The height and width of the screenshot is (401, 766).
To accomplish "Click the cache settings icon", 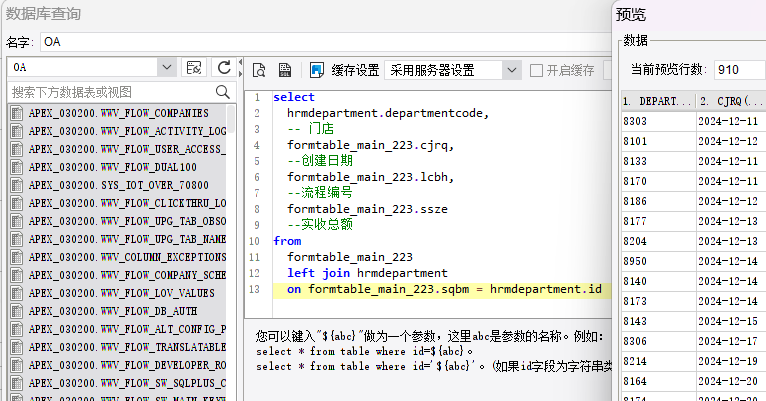I will coord(317,70).
